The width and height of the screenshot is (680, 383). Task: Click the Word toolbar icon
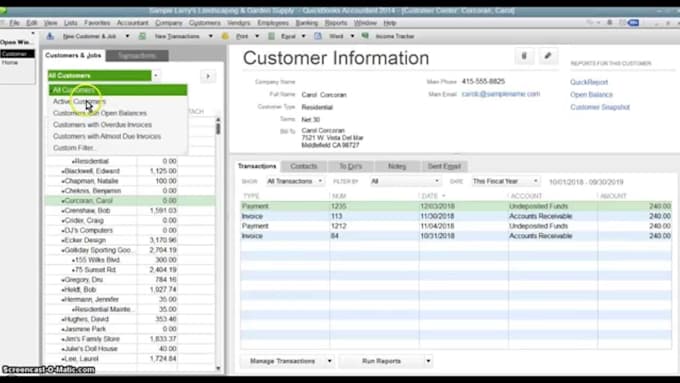[318, 36]
